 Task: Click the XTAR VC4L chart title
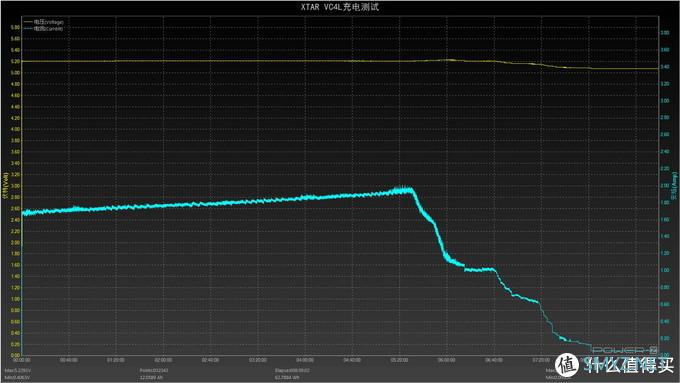pyautogui.click(x=340, y=7)
